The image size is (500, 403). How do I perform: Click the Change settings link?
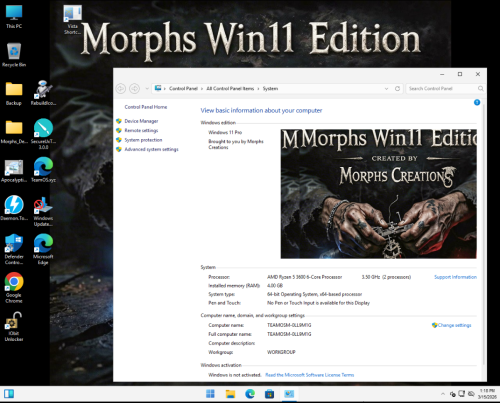(x=454, y=325)
